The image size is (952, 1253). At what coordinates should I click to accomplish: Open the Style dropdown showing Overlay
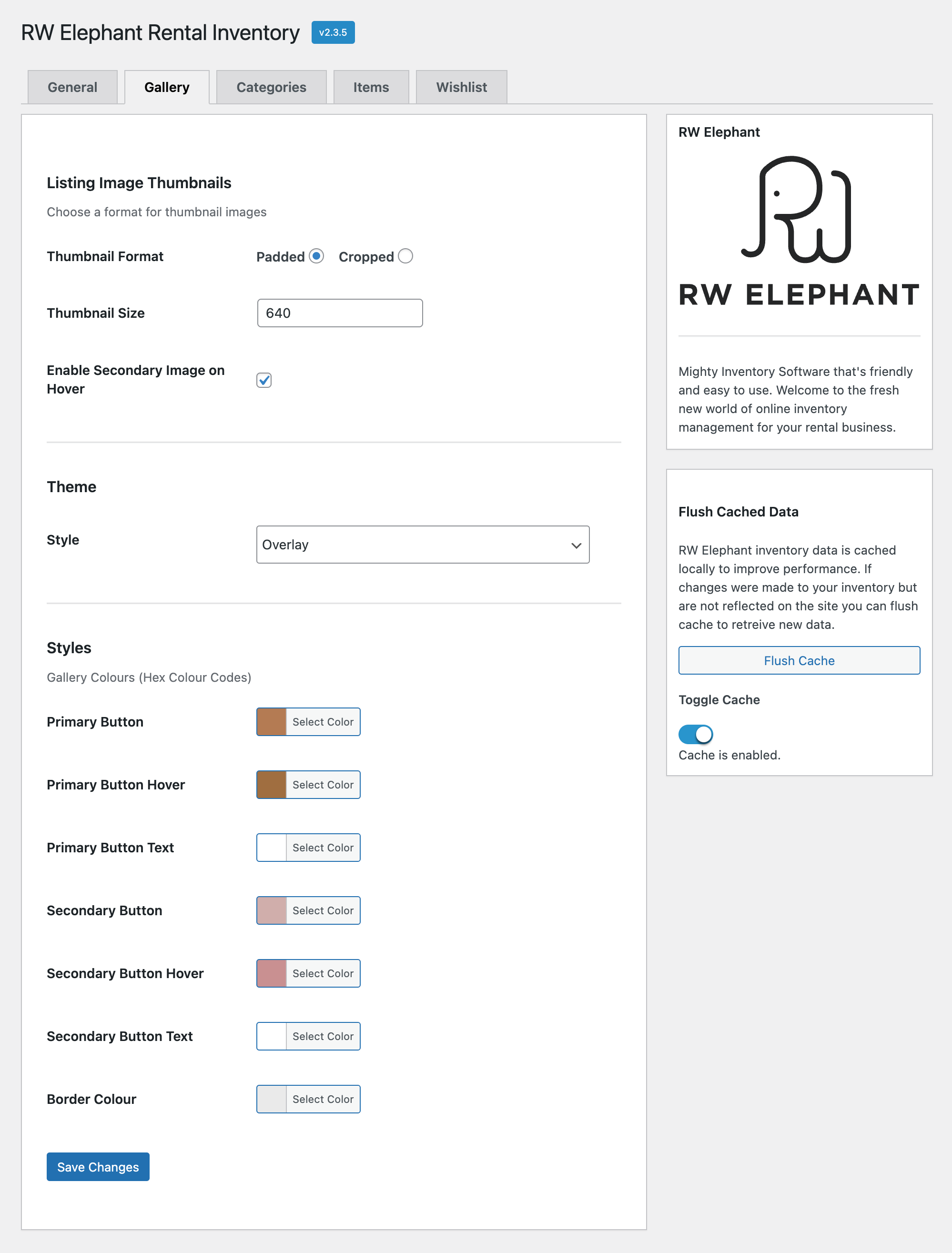pyautogui.click(x=423, y=545)
